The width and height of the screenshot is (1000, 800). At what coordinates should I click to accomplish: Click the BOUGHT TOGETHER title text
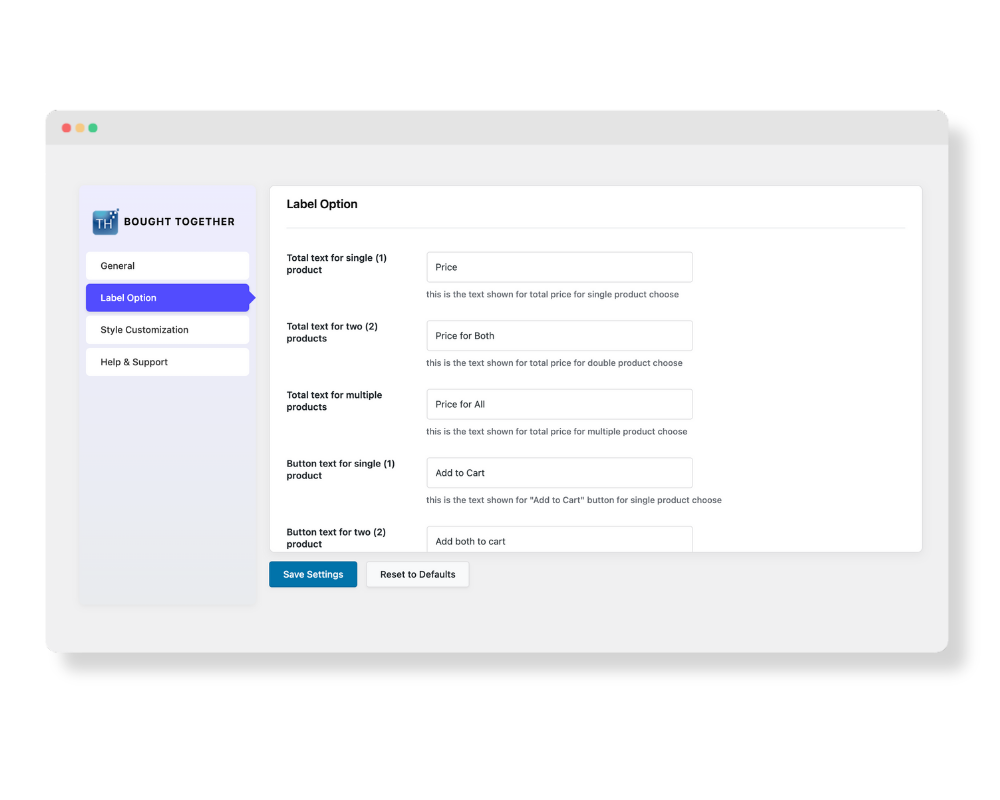(x=179, y=222)
